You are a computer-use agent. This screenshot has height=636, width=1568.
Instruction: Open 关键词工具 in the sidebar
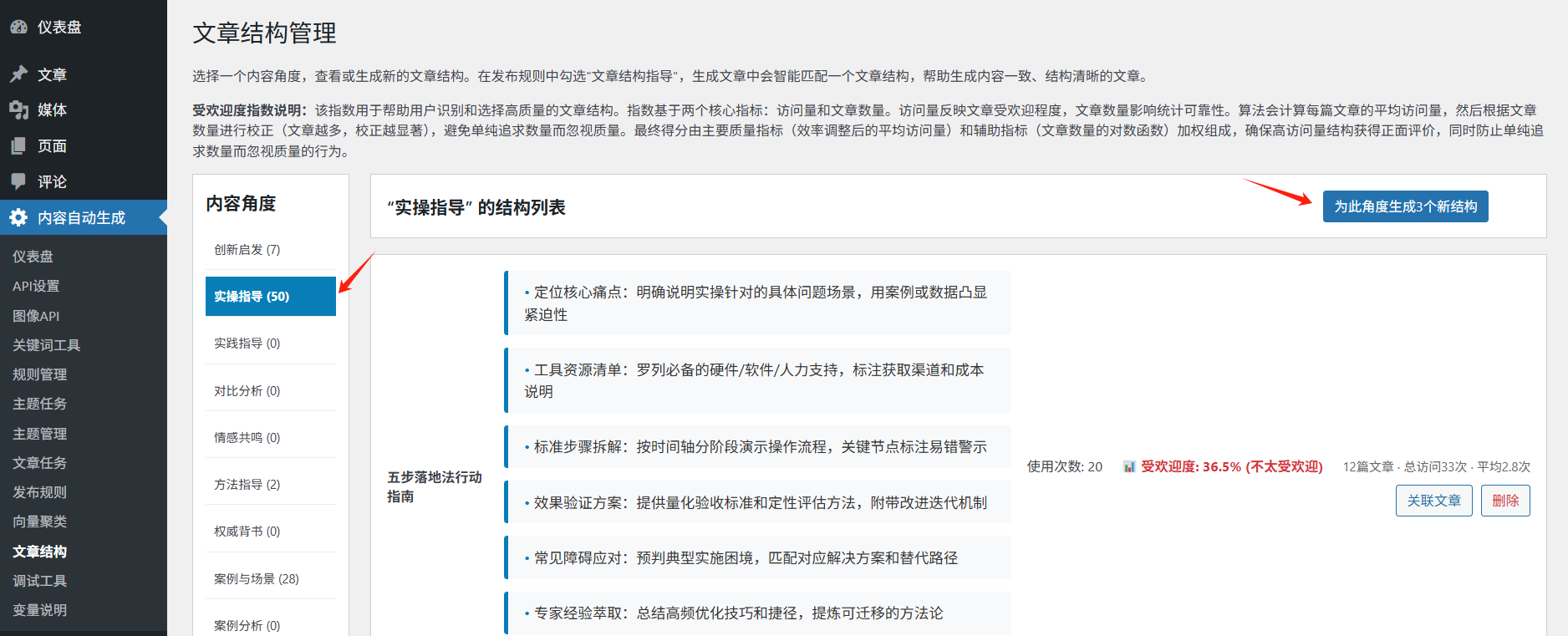coord(46,345)
